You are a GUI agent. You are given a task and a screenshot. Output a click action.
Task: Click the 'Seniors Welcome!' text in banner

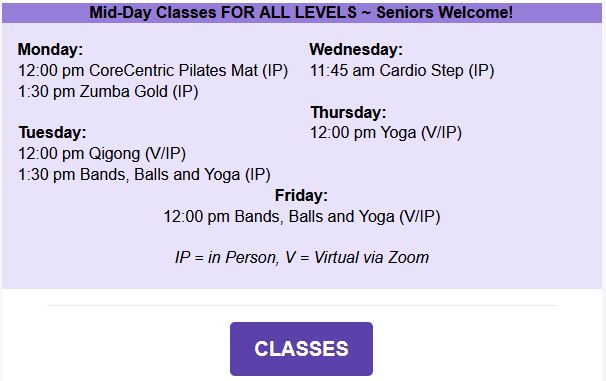click(x=444, y=12)
